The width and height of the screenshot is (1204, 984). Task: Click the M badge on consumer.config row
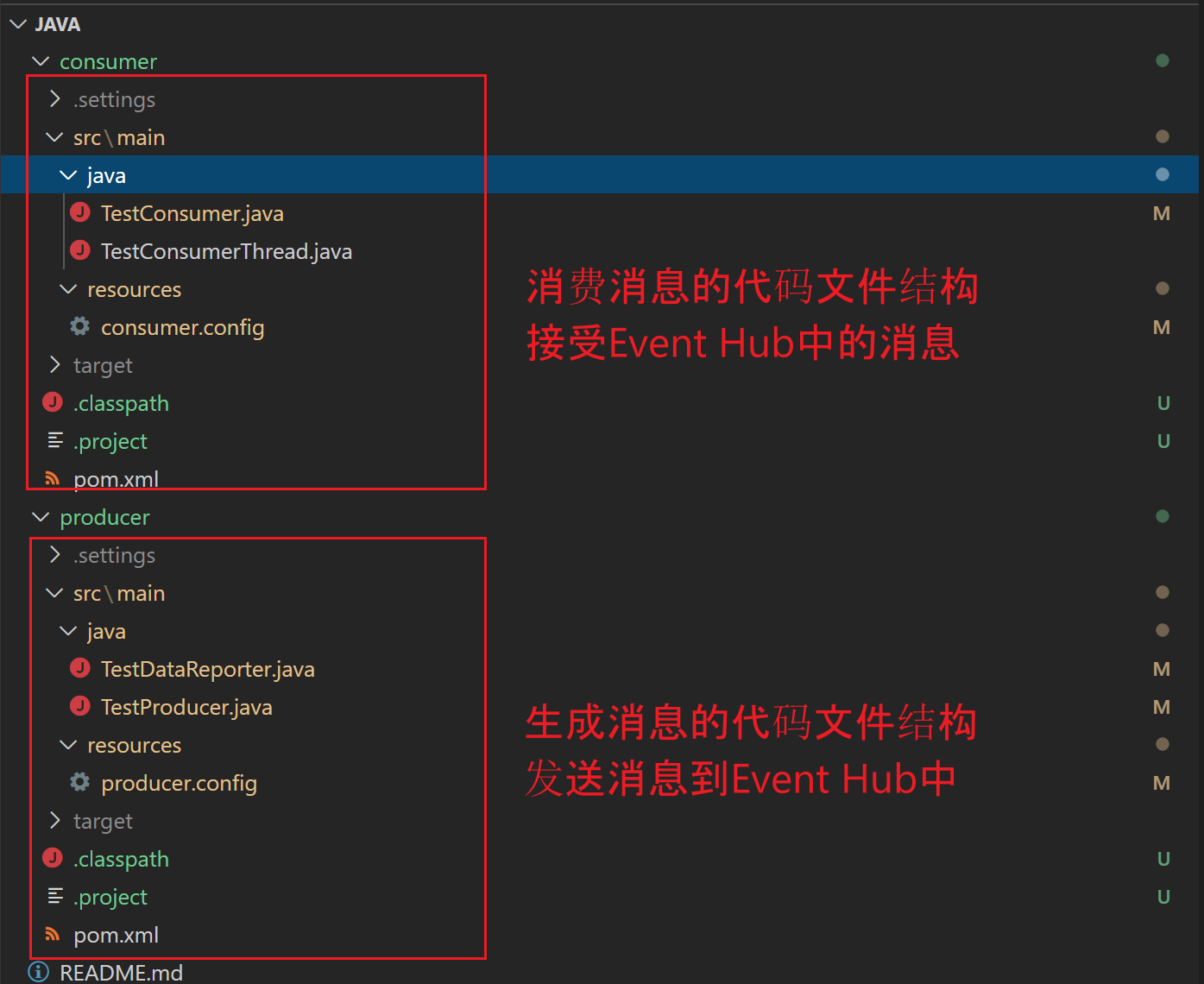click(1162, 327)
